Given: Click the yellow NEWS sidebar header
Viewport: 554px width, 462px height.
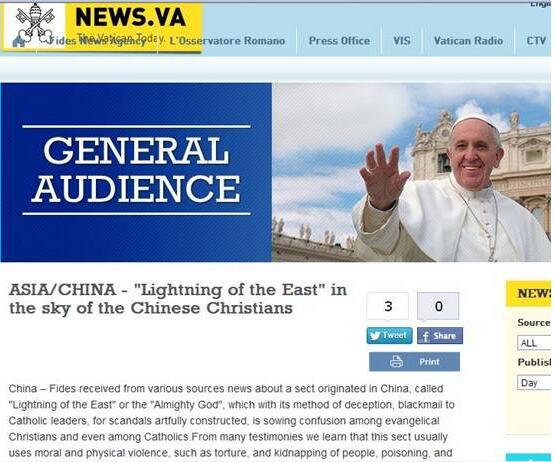Looking at the screenshot, I should (529, 294).
